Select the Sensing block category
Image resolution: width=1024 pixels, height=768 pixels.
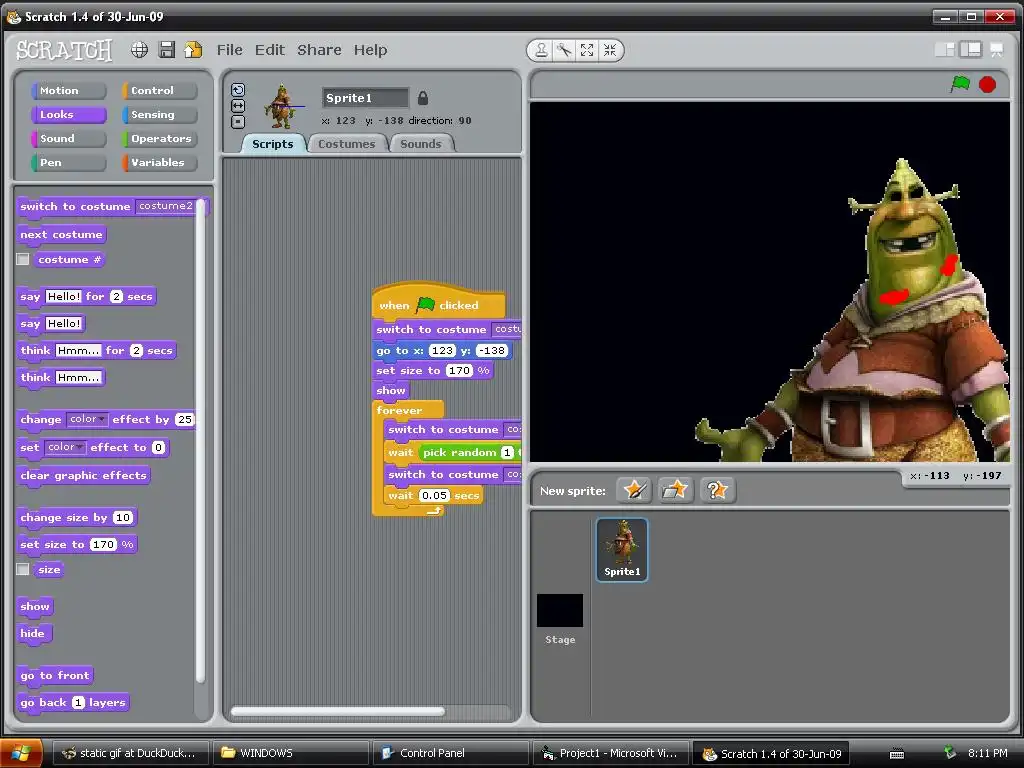point(159,114)
